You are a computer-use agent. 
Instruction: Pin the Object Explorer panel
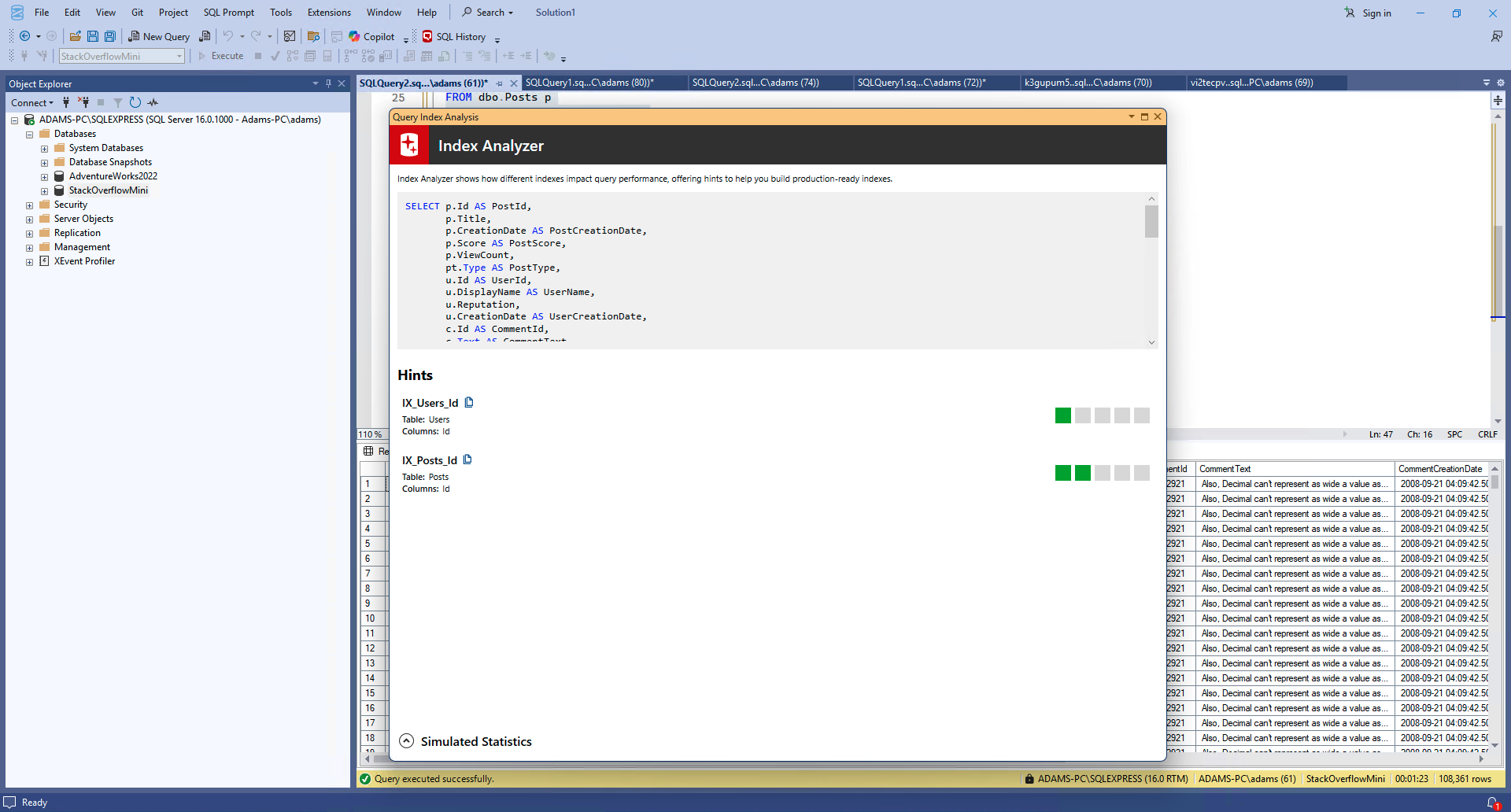[328, 83]
